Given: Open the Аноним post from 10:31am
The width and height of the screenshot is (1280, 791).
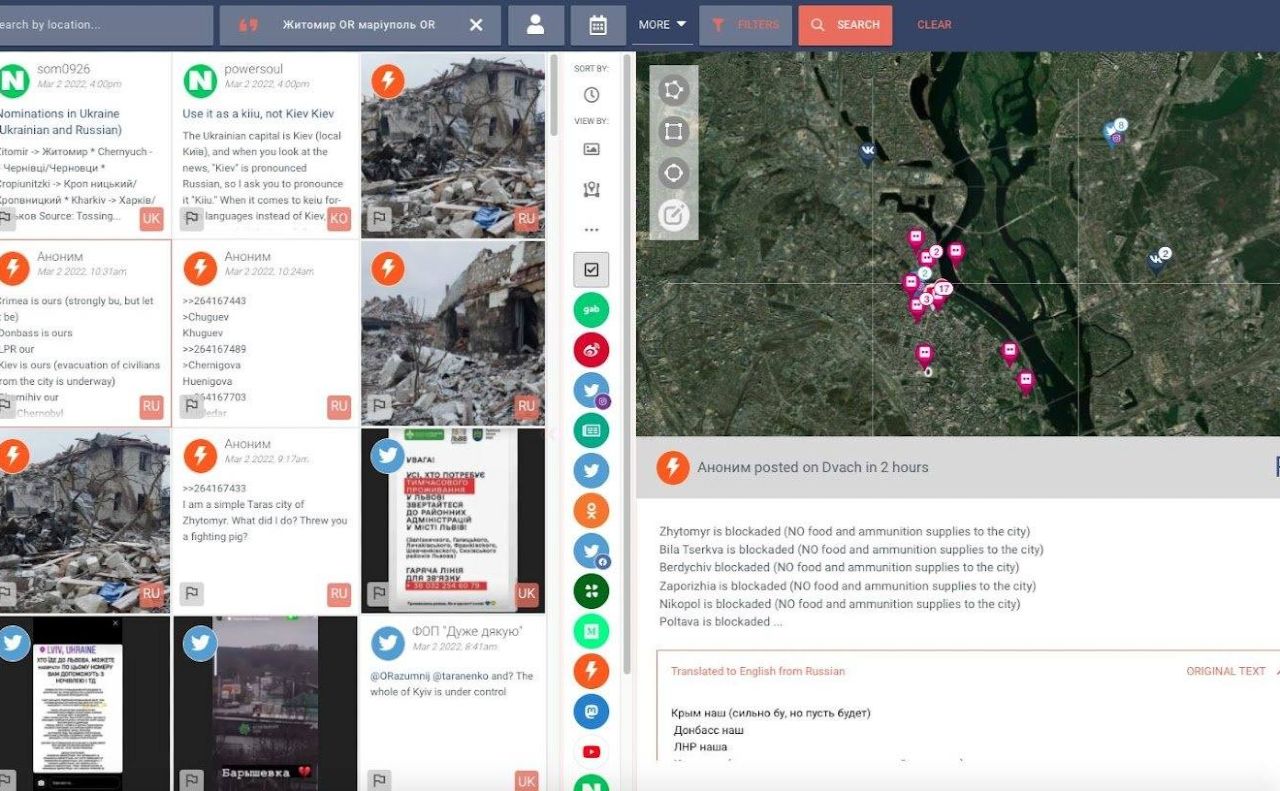Looking at the screenshot, I should (84, 333).
